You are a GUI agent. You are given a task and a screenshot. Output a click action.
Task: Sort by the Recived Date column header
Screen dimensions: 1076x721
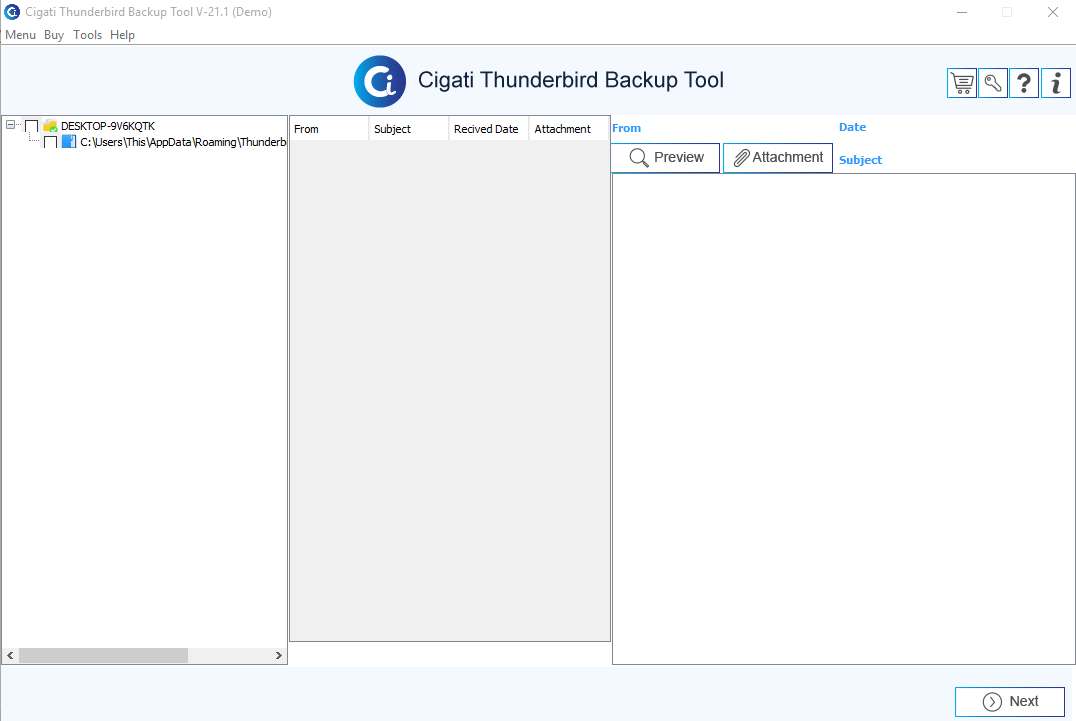pyautogui.click(x=489, y=129)
